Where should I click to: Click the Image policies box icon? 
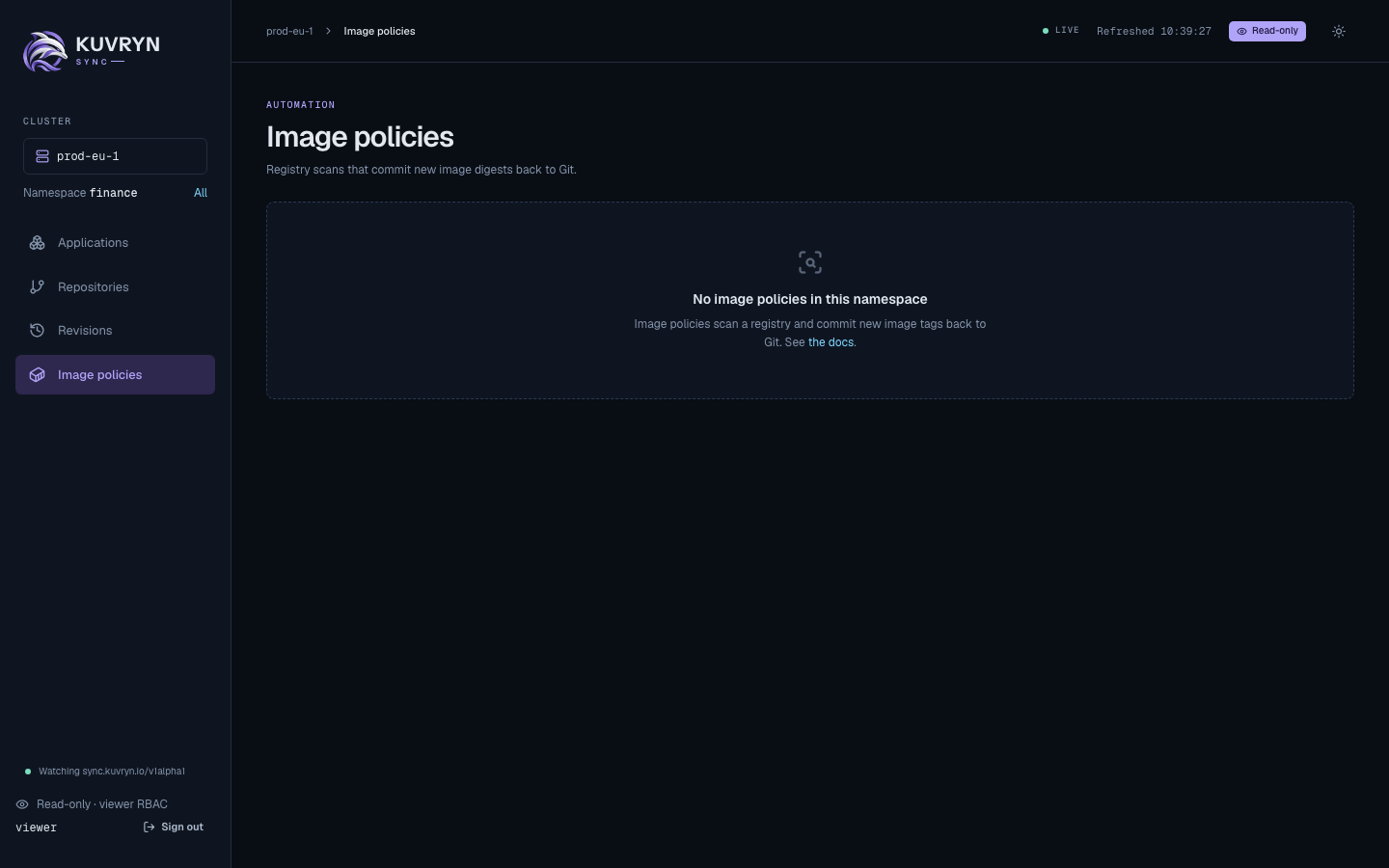point(38,375)
